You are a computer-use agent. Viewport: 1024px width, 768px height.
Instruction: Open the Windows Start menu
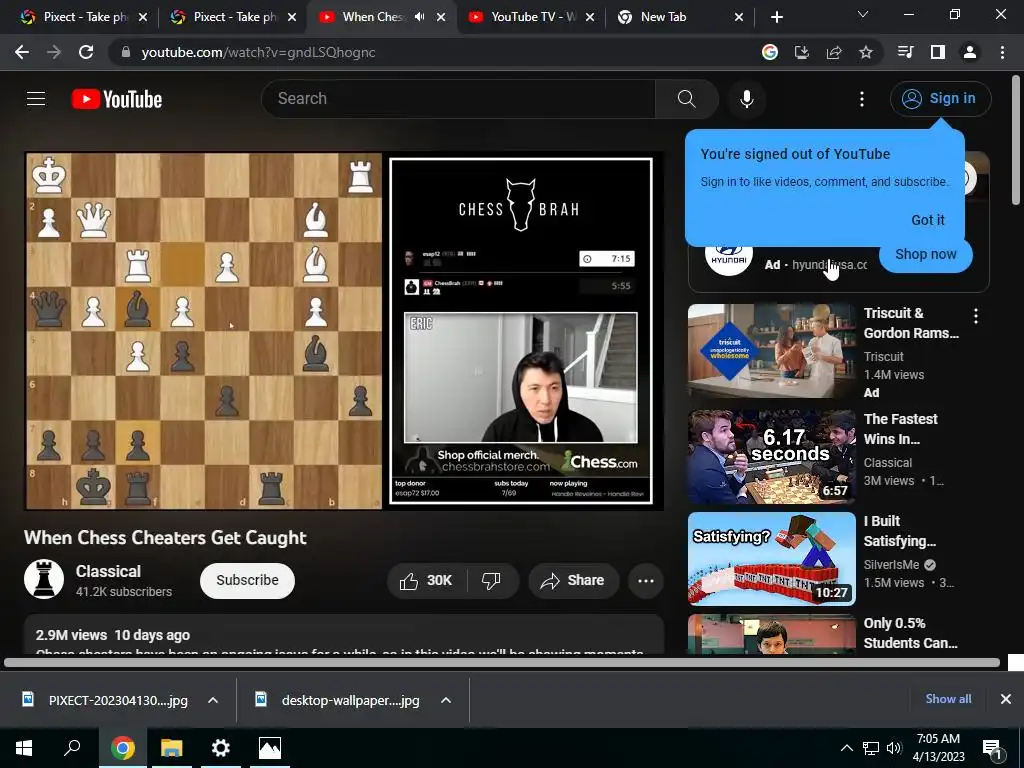24,748
